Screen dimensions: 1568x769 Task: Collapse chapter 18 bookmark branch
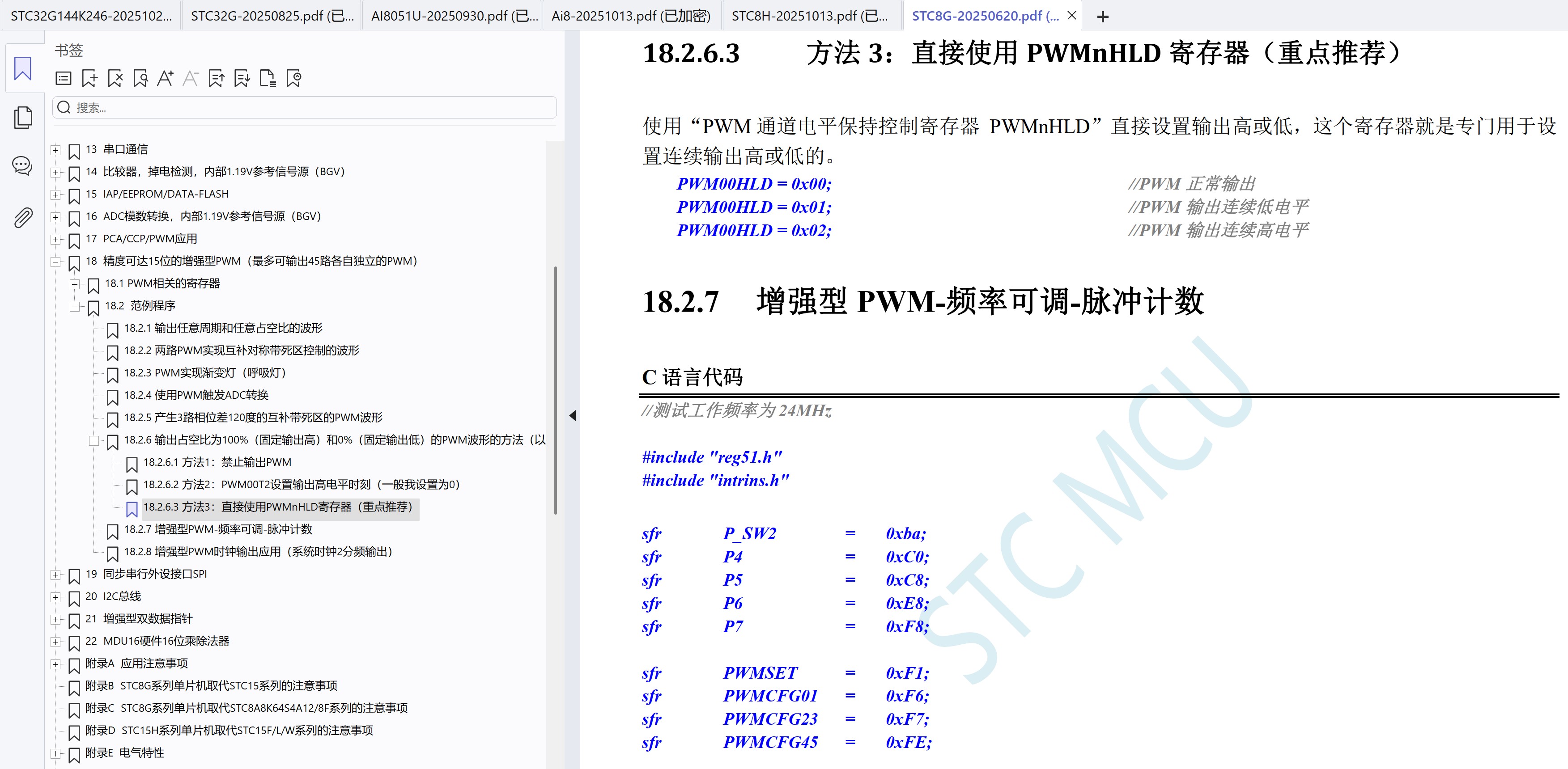[x=55, y=262]
